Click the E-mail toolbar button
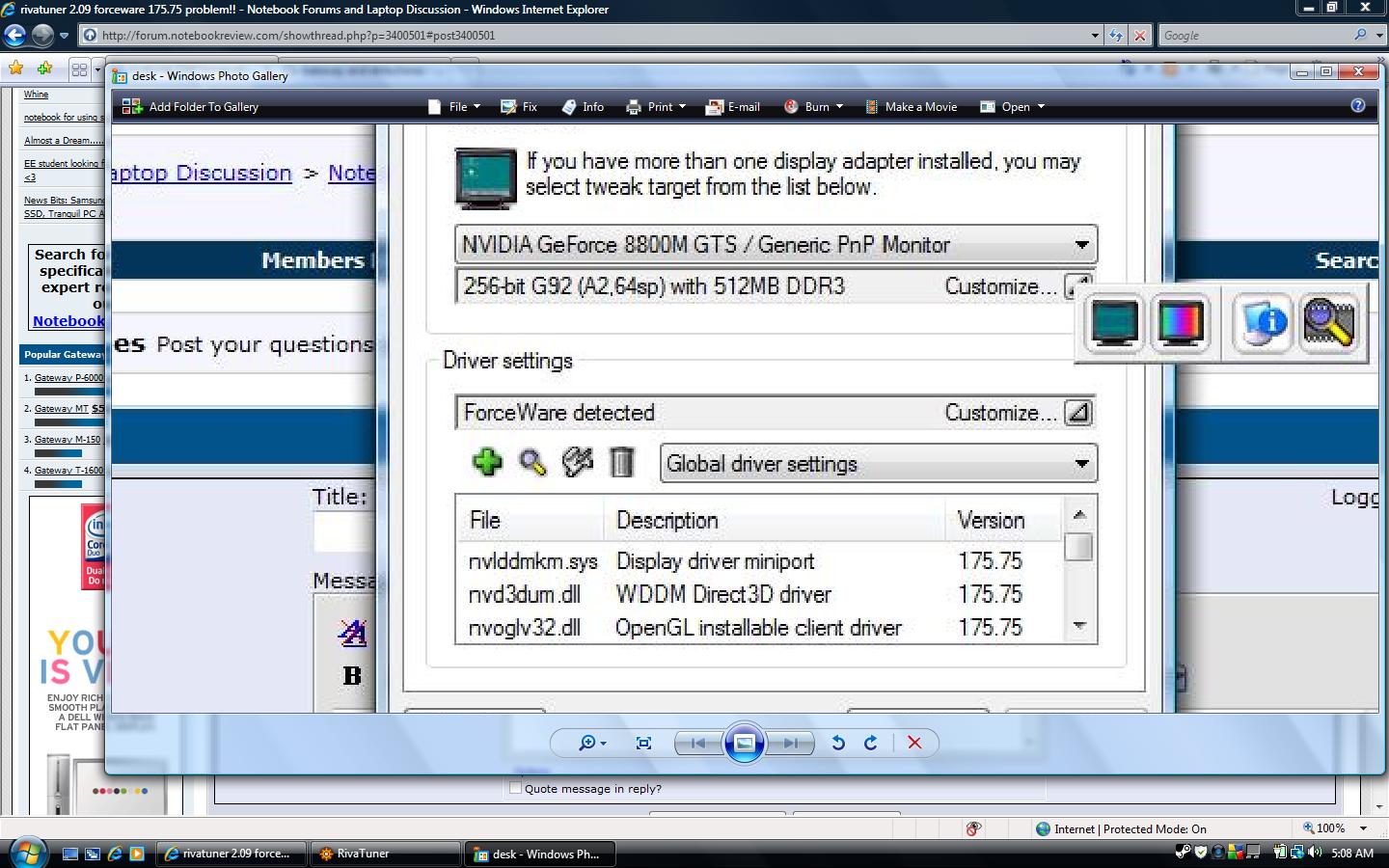Screen dimensions: 1389x868 (x=733, y=107)
